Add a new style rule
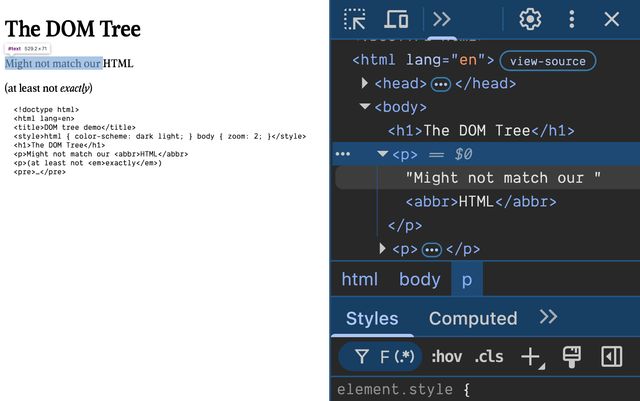The height and width of the screenshot is (401, 640). click(x=531, y=357)
